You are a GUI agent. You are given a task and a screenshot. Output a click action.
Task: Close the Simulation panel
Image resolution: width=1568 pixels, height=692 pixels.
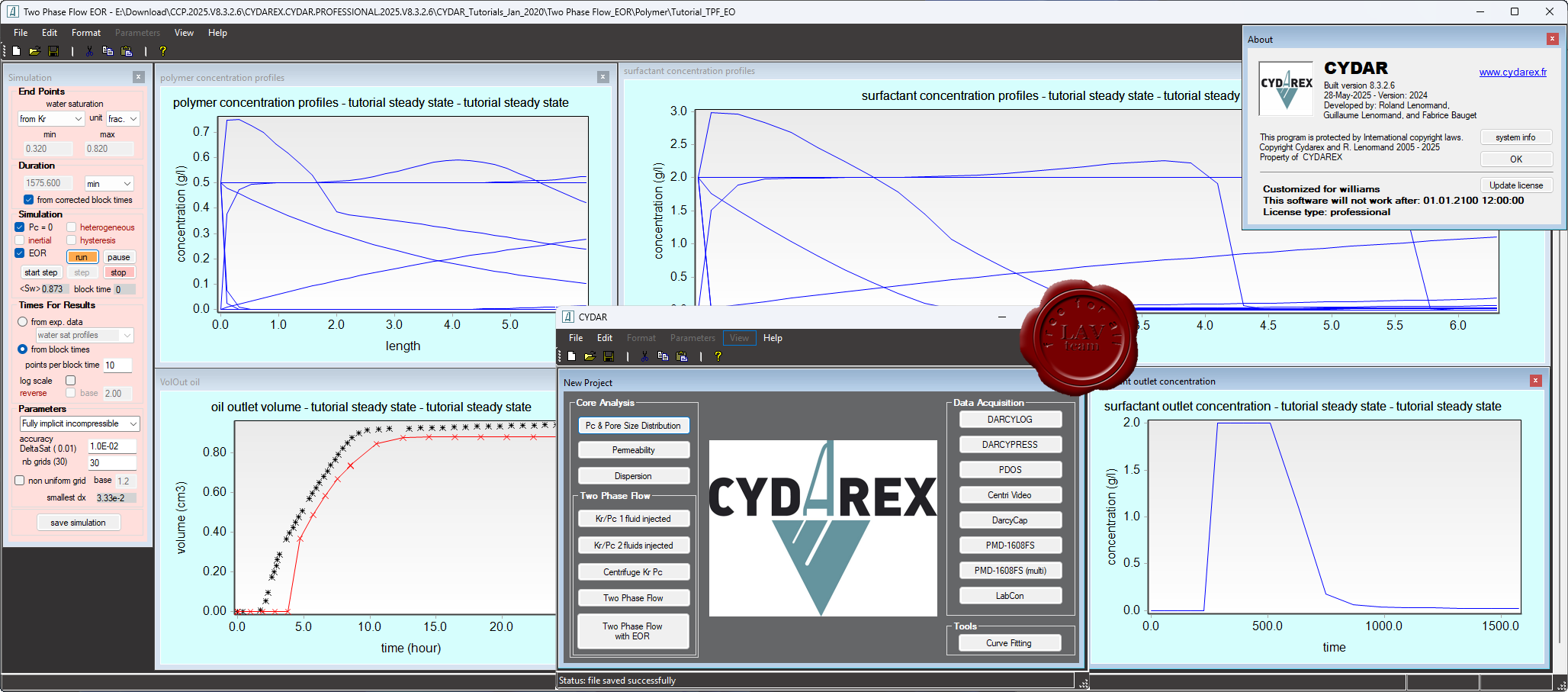(x=139, y=77)
